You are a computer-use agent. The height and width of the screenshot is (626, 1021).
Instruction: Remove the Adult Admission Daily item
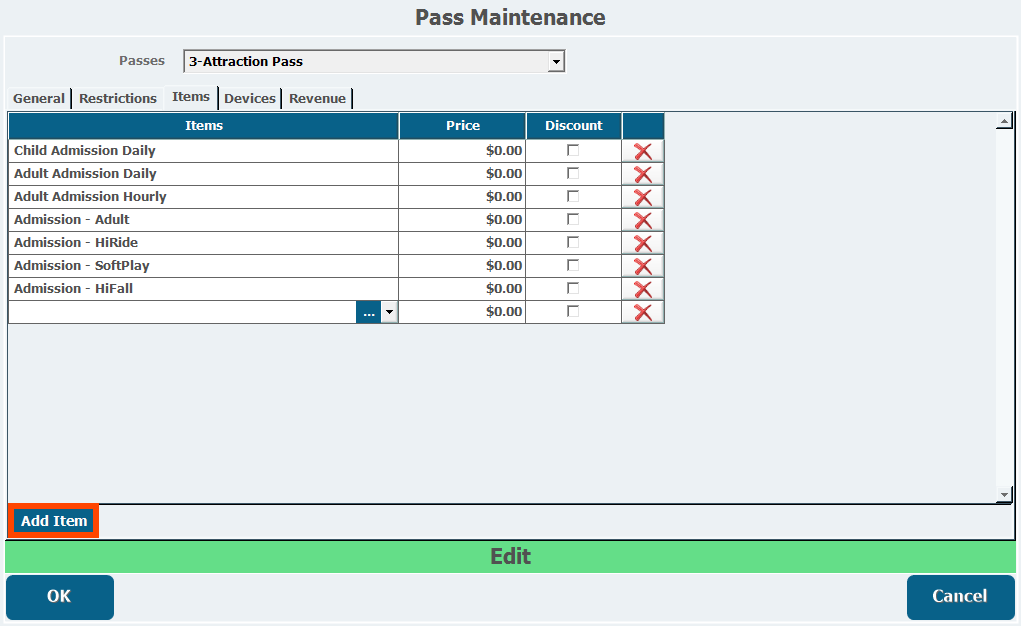coord(643,174)
